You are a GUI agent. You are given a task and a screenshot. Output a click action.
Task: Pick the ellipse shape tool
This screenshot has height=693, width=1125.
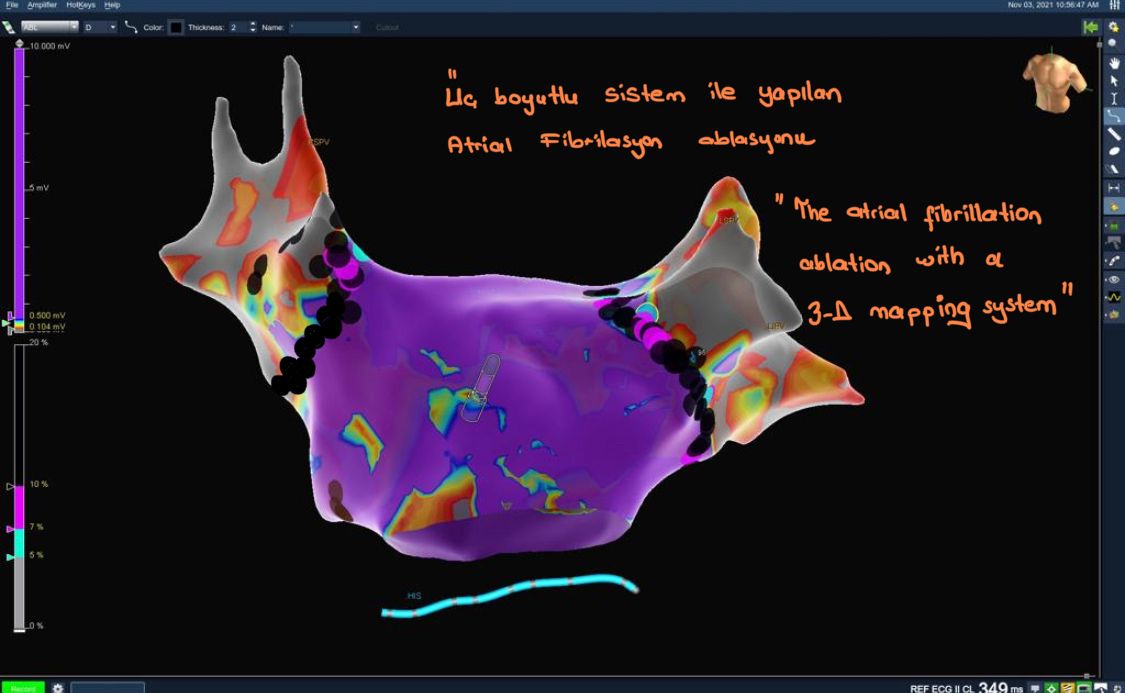[1114, 151]
